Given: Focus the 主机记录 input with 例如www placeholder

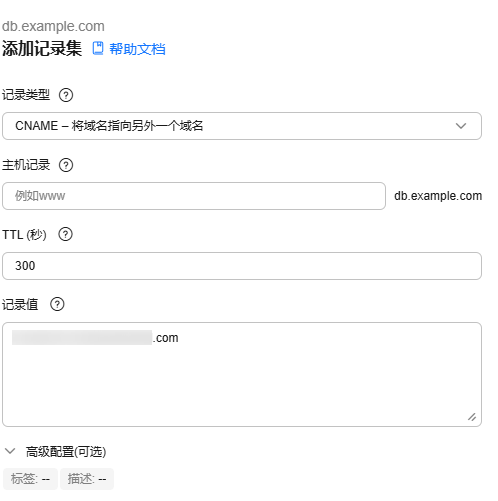Looking at the screenshot, I should point(194,196).
